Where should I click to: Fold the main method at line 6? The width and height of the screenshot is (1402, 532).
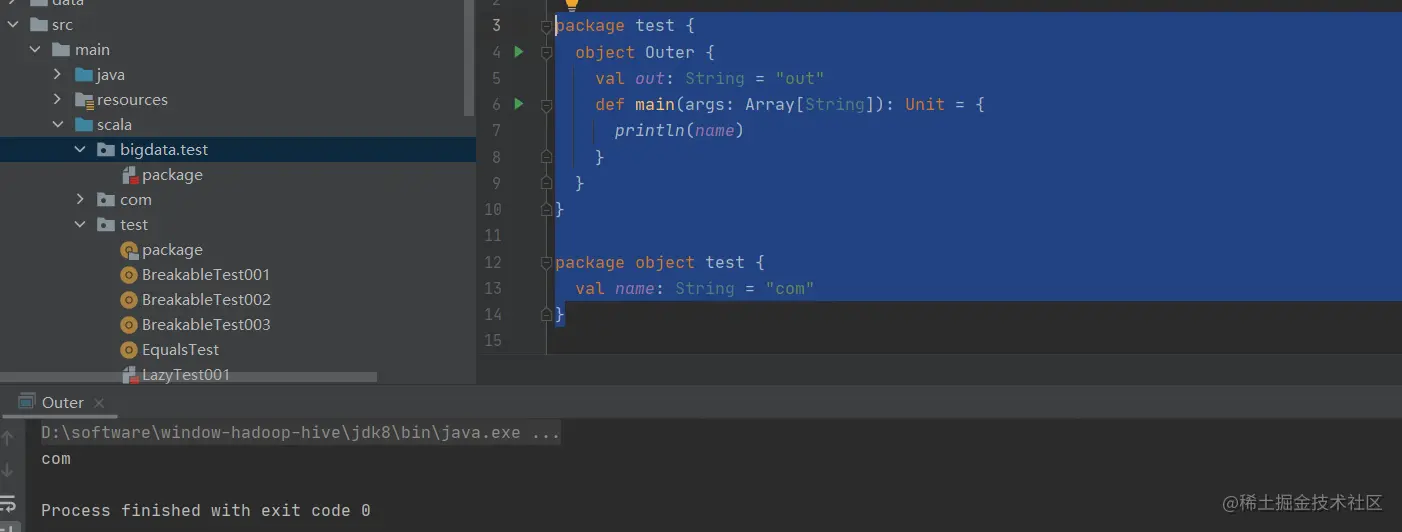point(547,105)
